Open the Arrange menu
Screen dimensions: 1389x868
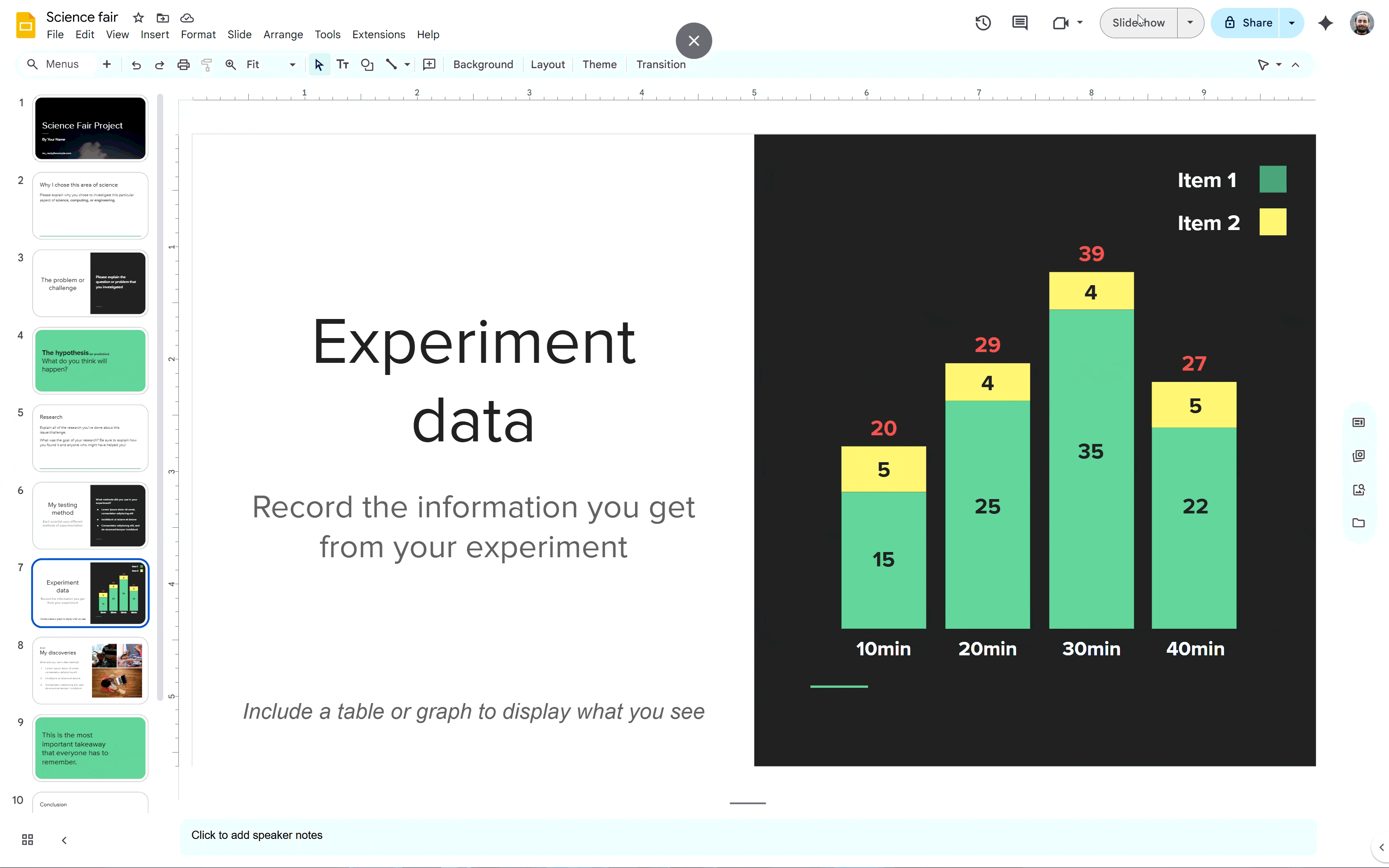coord(283,34)
